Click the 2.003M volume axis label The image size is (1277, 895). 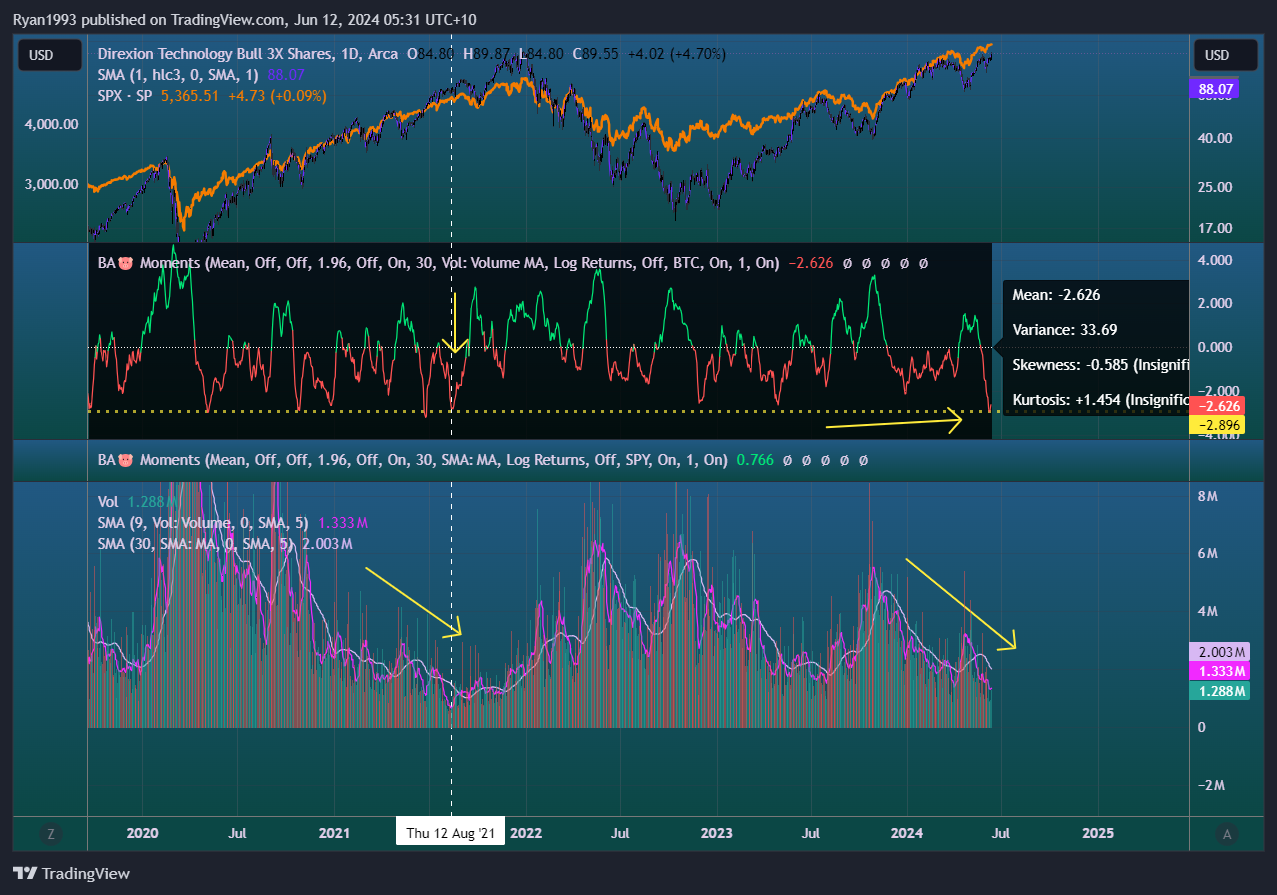point(1220,651)
